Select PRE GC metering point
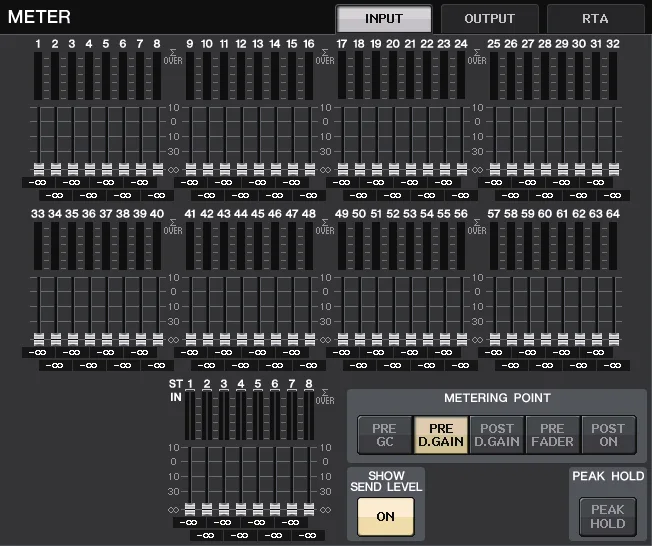 click(x=385, y=435)
